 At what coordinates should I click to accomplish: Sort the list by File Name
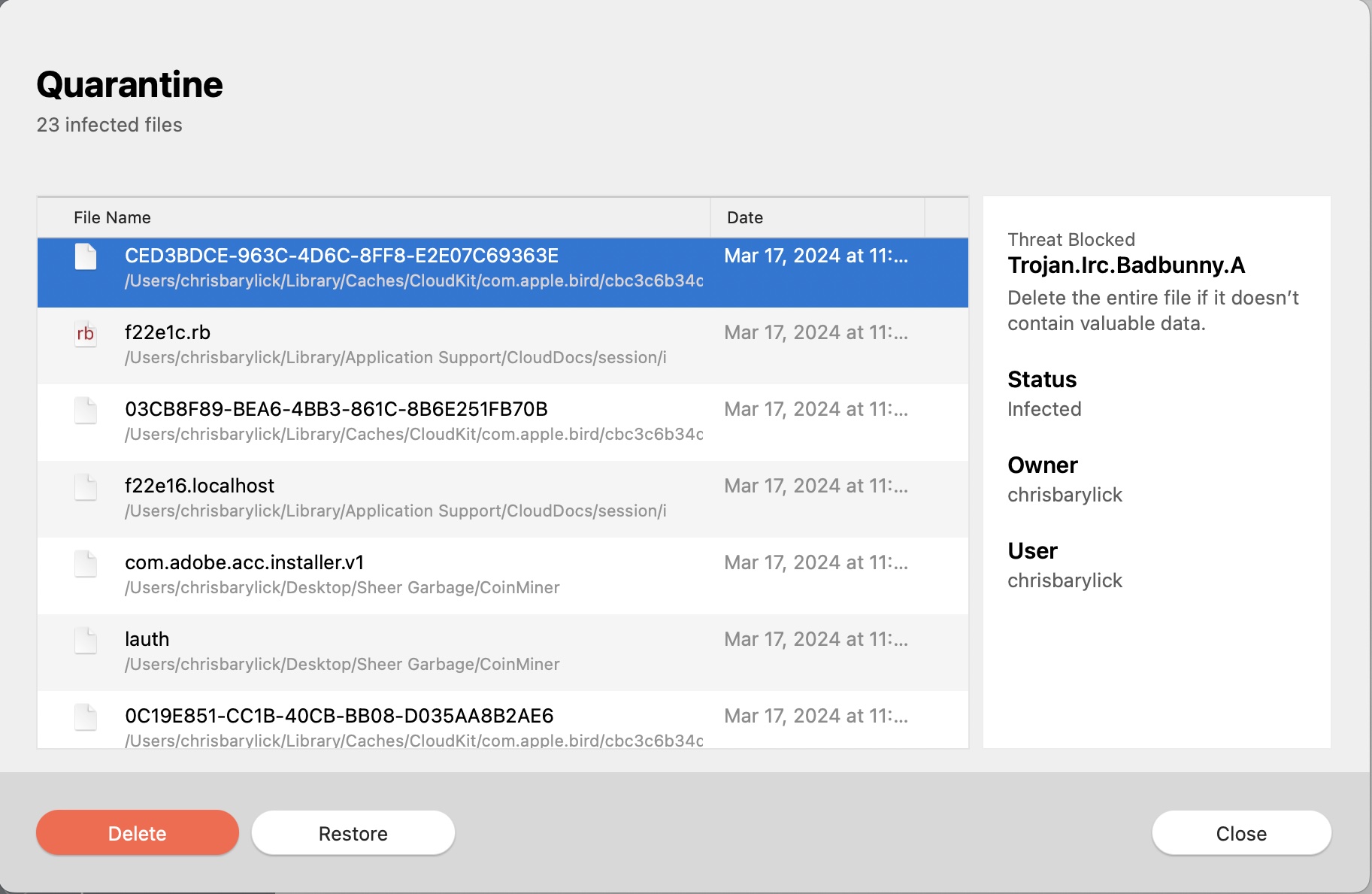[111, 217]
